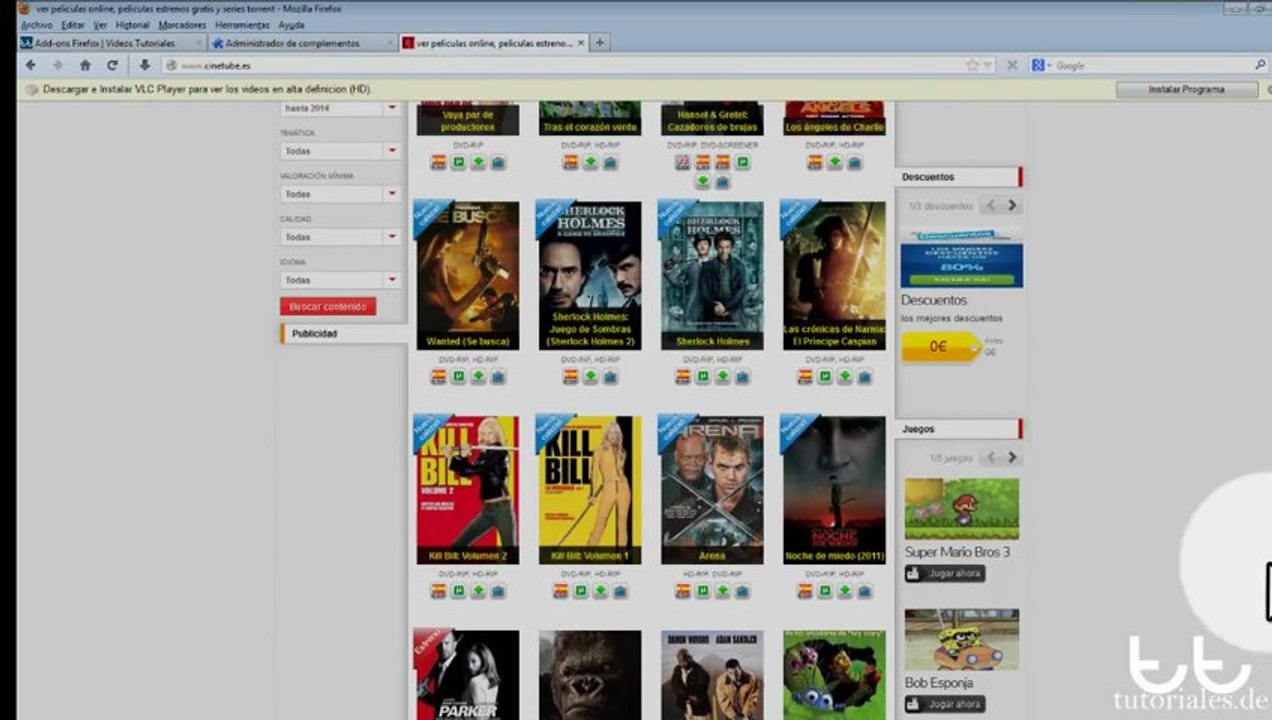Stop loading with the X toolbar button
The width and height of the screenshot is (1272, 720).
pos(1012,65)
